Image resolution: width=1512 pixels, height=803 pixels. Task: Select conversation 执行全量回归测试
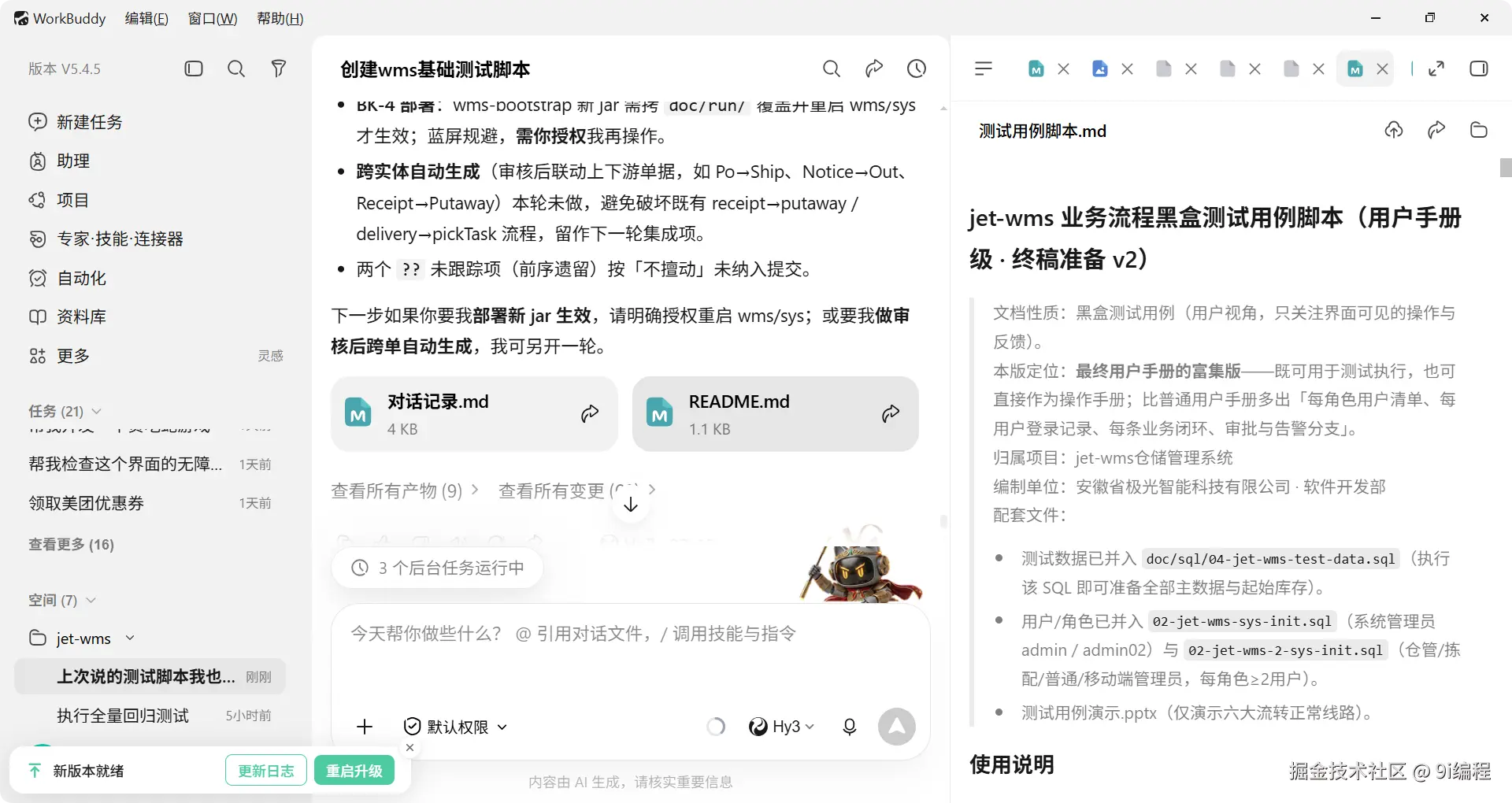[150, 716]
